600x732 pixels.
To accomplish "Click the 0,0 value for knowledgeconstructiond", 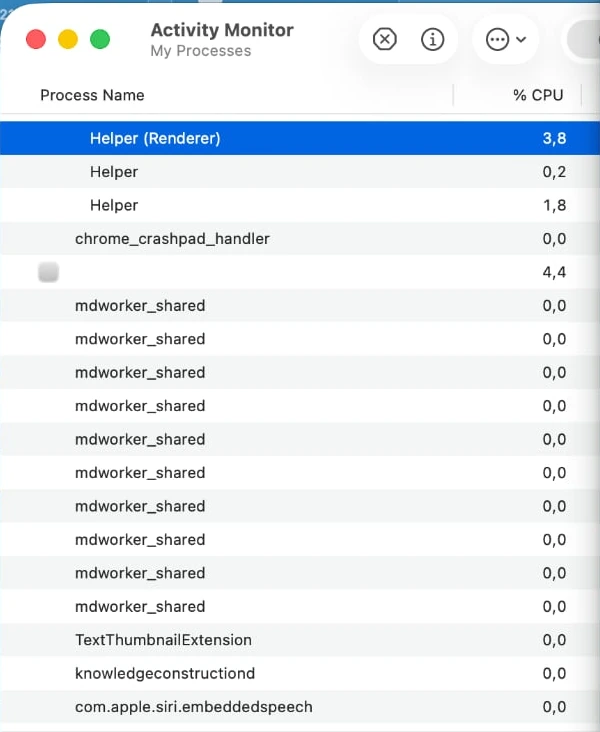I will [x=554, y=674].
